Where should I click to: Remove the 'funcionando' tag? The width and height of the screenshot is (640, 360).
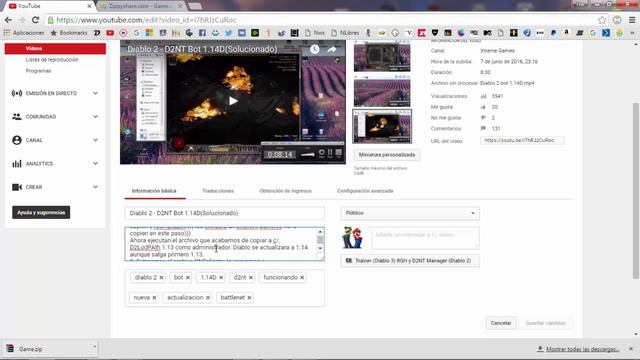(x=302, y=278)
